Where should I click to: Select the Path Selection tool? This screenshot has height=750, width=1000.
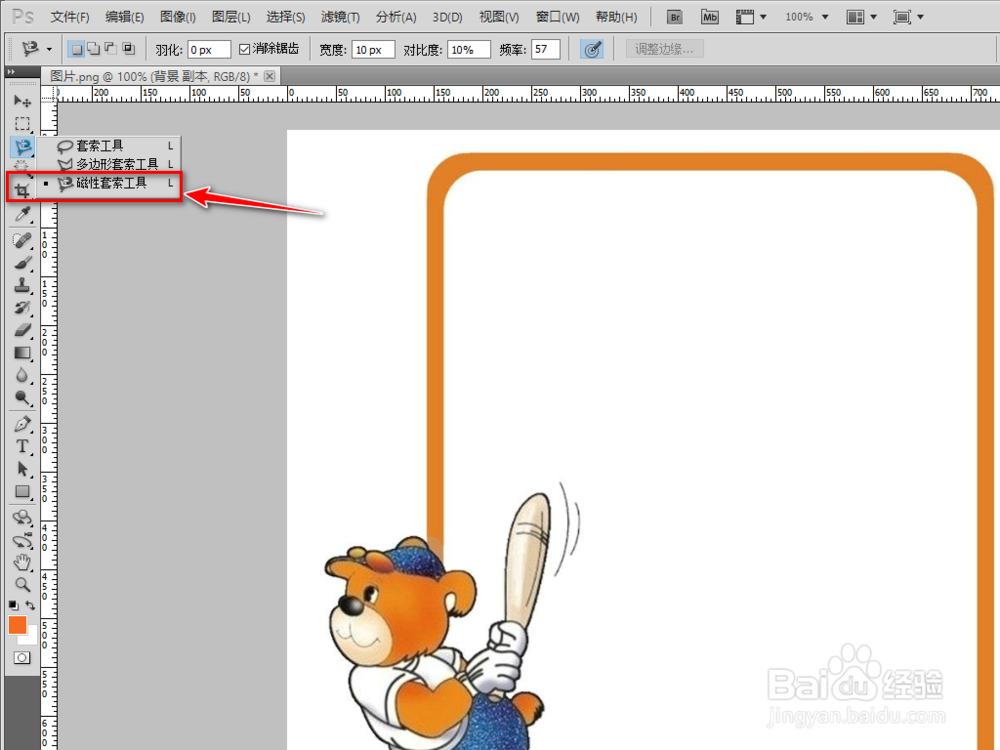click(x=22, y=469)
